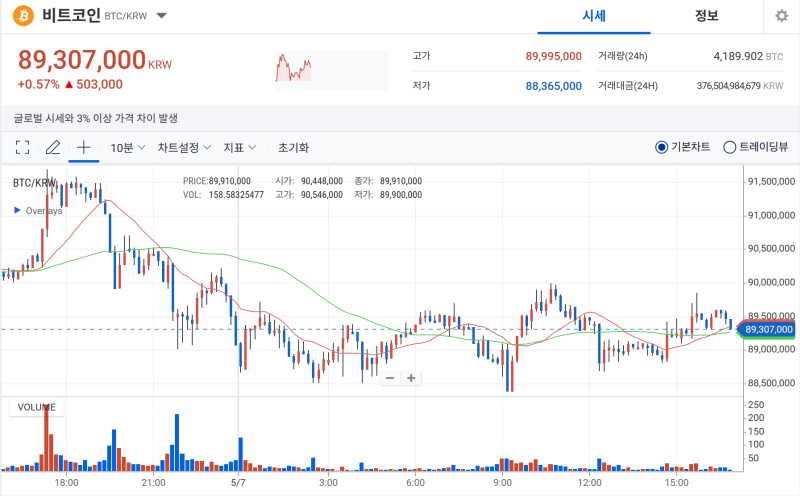This screenshot has width=800, height=496.
Task: Click the Bitcoin logo icon
Action: click(23, 15)
